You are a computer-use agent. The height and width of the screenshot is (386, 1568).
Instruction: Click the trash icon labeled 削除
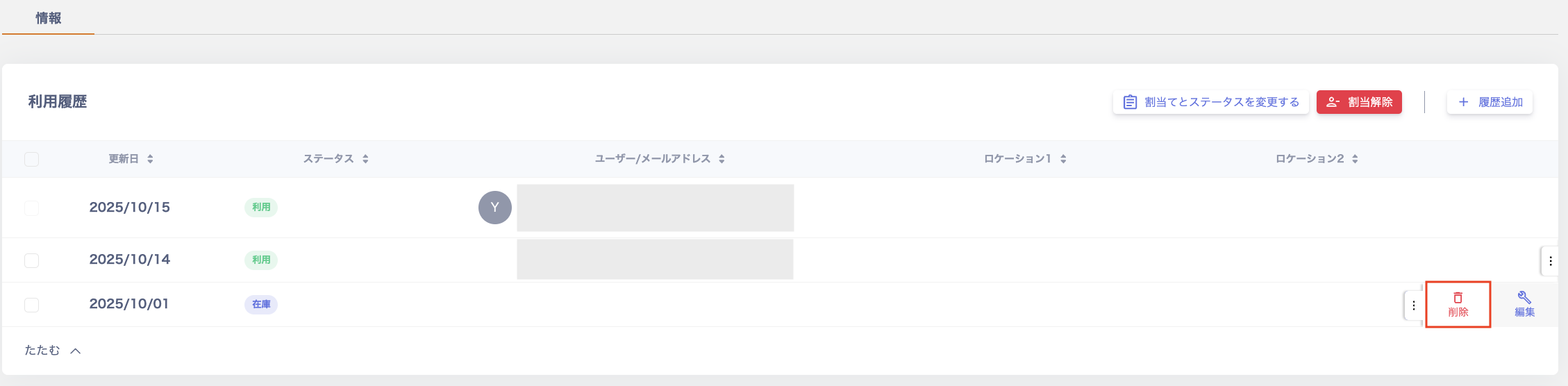tap(1458, 304)
